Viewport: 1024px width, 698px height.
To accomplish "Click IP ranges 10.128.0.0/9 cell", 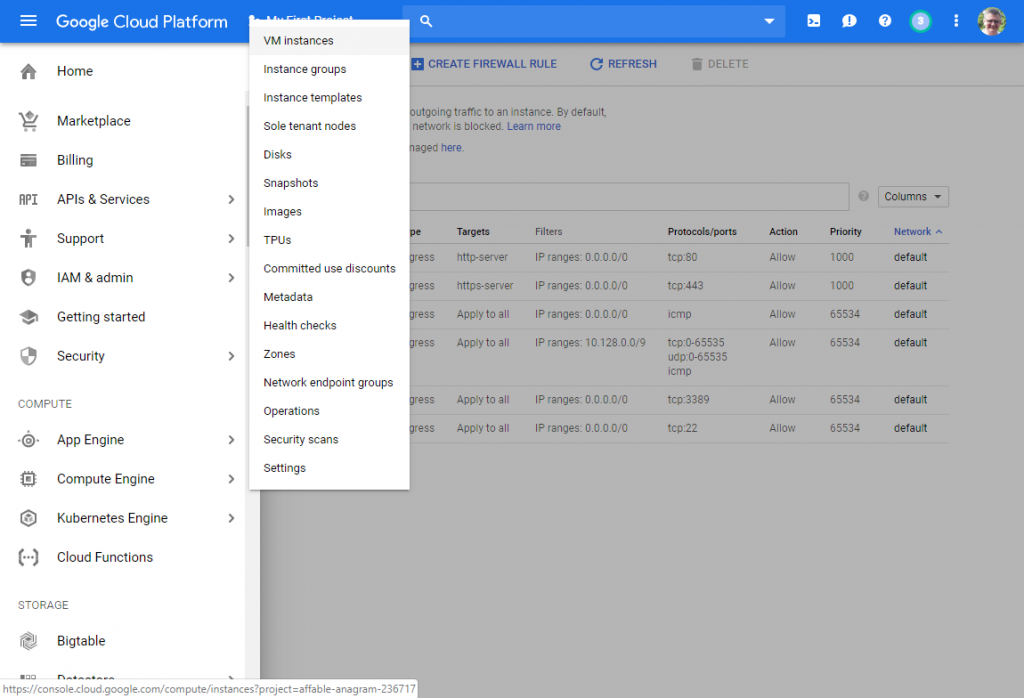I will (x=590, y=343).
